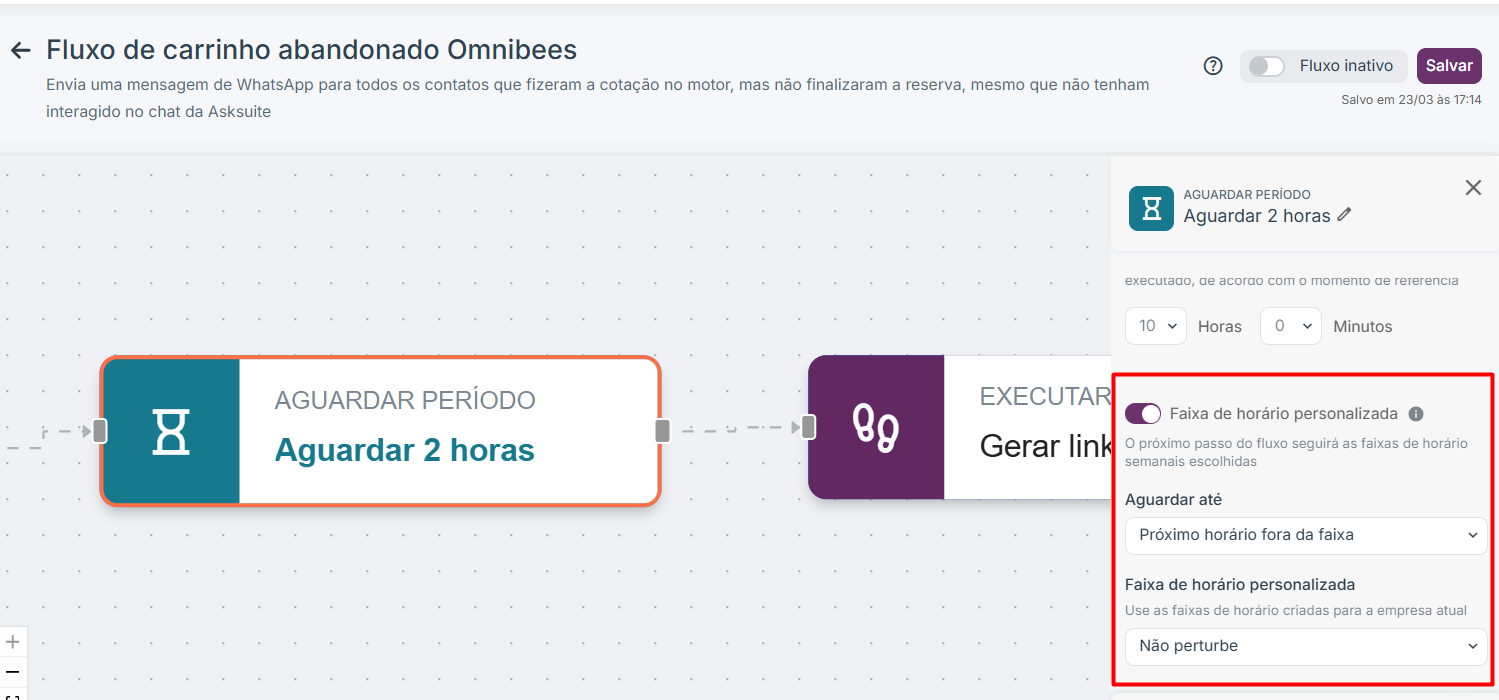This screenshot has width=1499, height=700.
Task: Go back using the arrow beside flow title
Action: [20, 50]
